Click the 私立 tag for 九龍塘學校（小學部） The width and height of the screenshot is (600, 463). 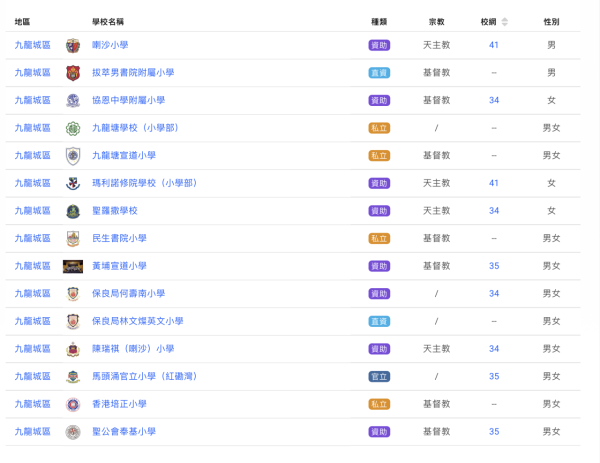coord(379,128)
